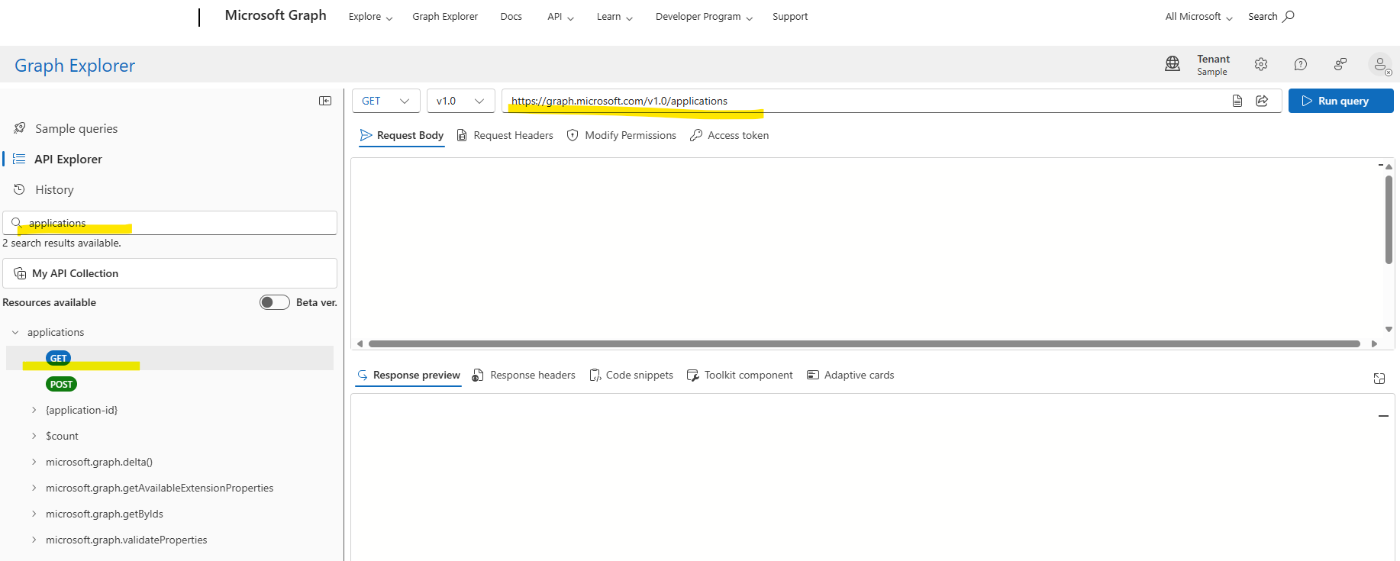This screenshot has height=561, width=1400.
Task: Click the left arrow of horizontal scrollbar
Action: pos(360,343)
